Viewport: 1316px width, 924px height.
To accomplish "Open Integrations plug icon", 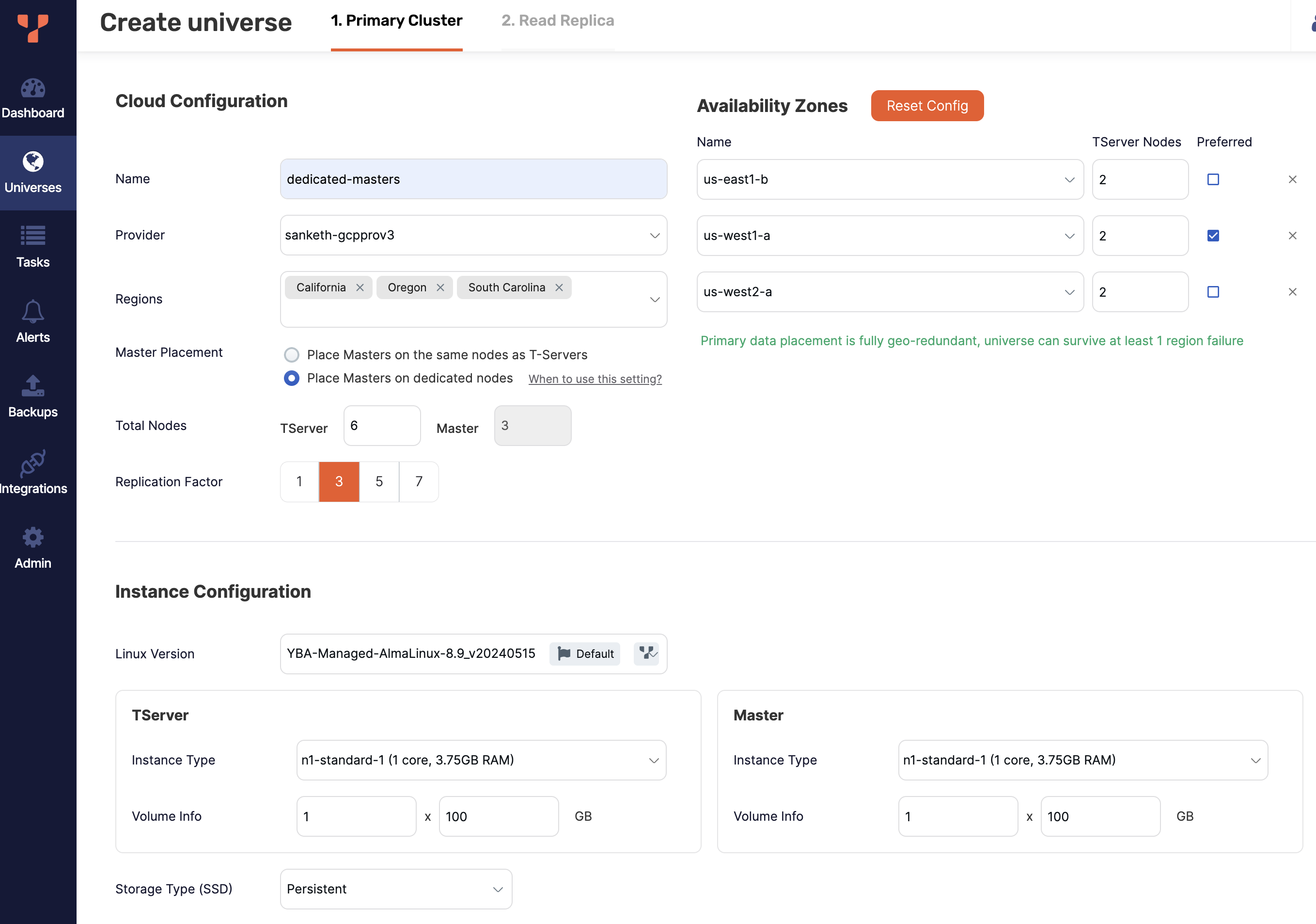I will [x=32, y=463].
